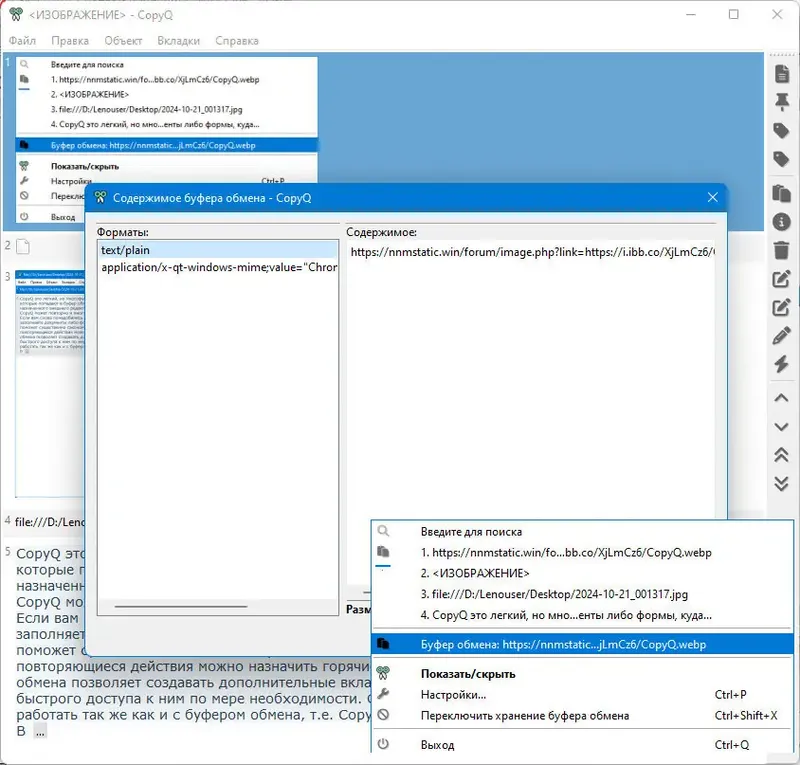The height and width of the screenshot is (765, 800).
Task: Choose Показать/скрыть in tray menu
Action: (x=582, y=674)
